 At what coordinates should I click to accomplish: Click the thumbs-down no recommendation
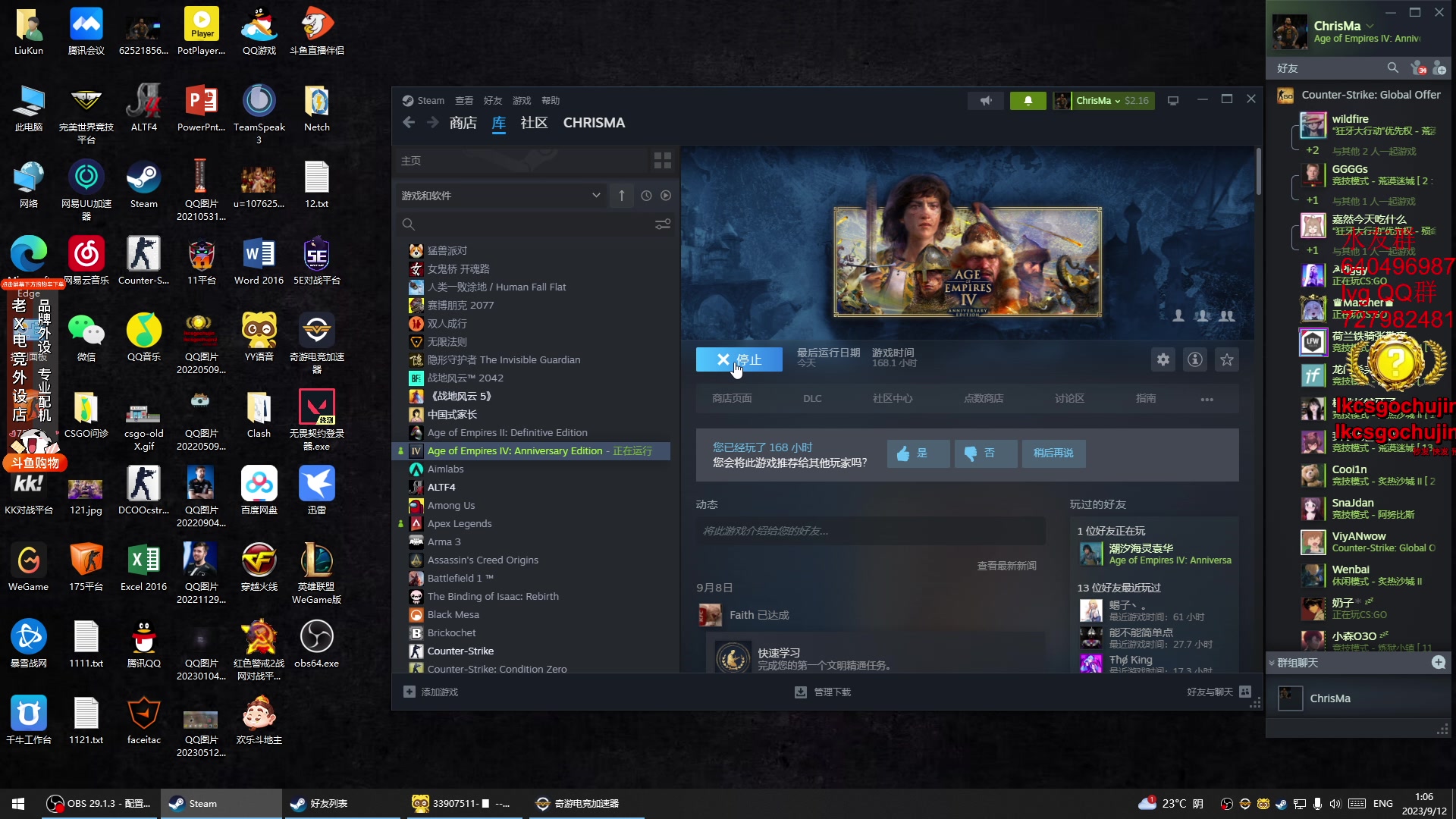pyautogui.click(x=986, y=453)
